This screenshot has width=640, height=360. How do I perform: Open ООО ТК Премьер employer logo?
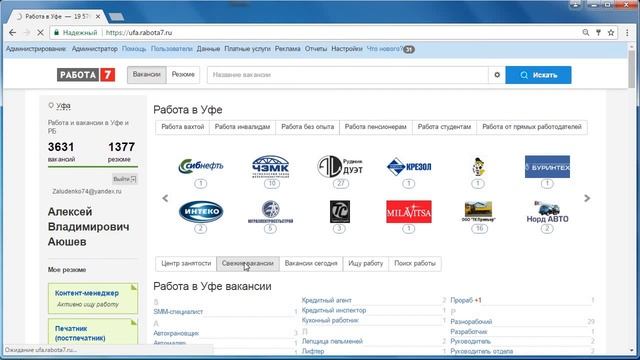coord(478,211)
